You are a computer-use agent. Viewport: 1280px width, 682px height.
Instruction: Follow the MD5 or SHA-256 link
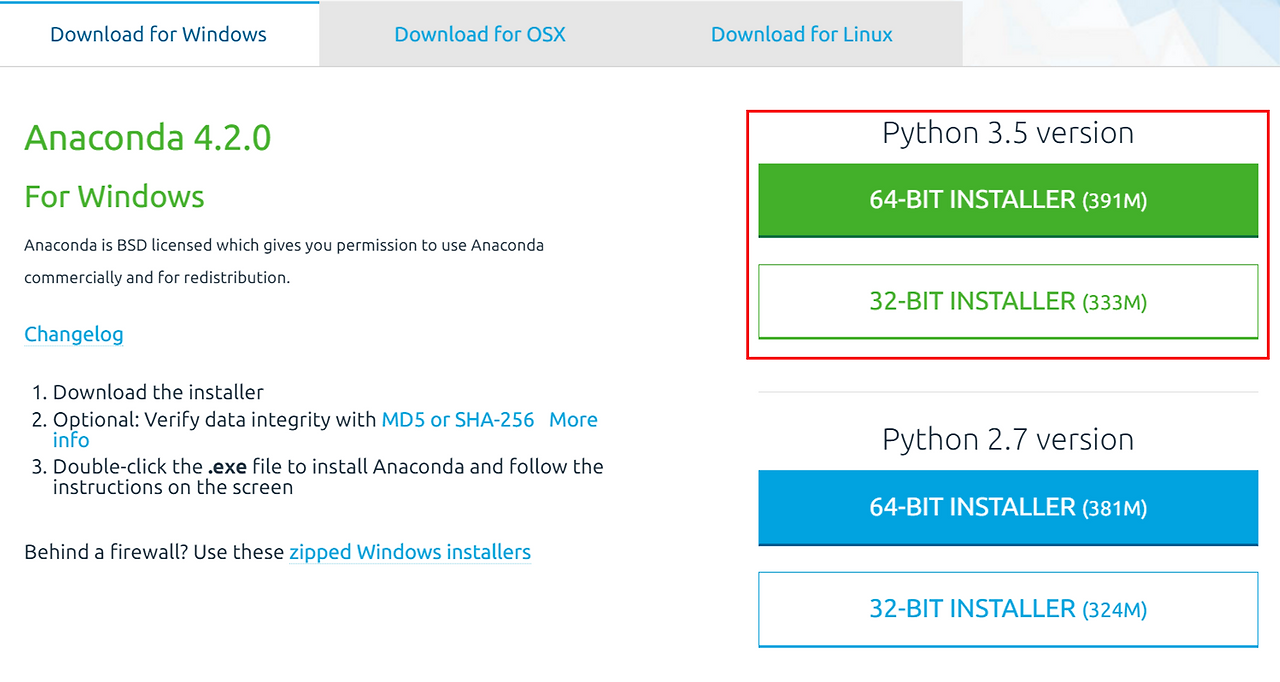coord(458,420)
